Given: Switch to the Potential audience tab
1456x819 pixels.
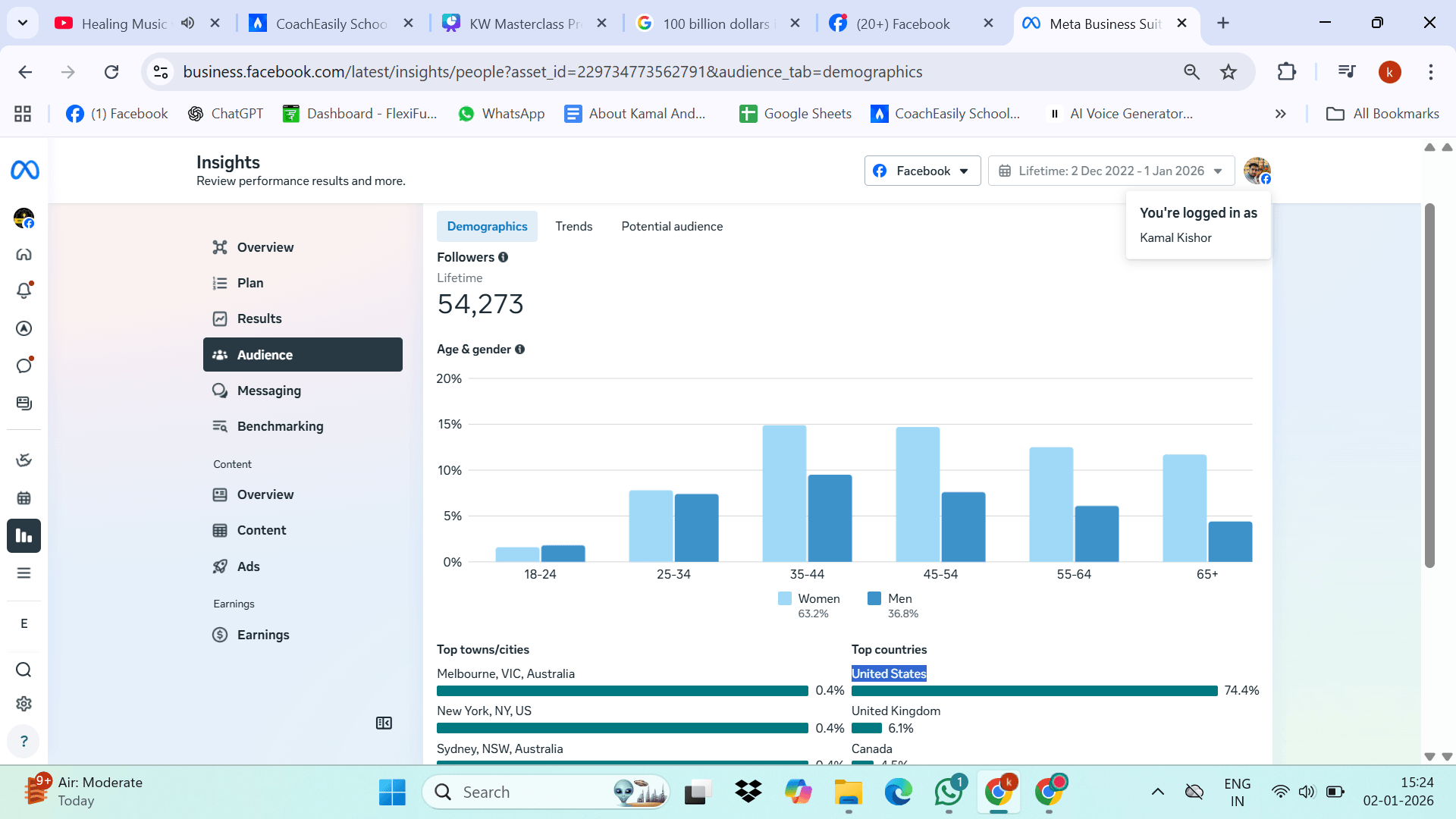Looking at the screenshot, I should click(x=672, y=226).
